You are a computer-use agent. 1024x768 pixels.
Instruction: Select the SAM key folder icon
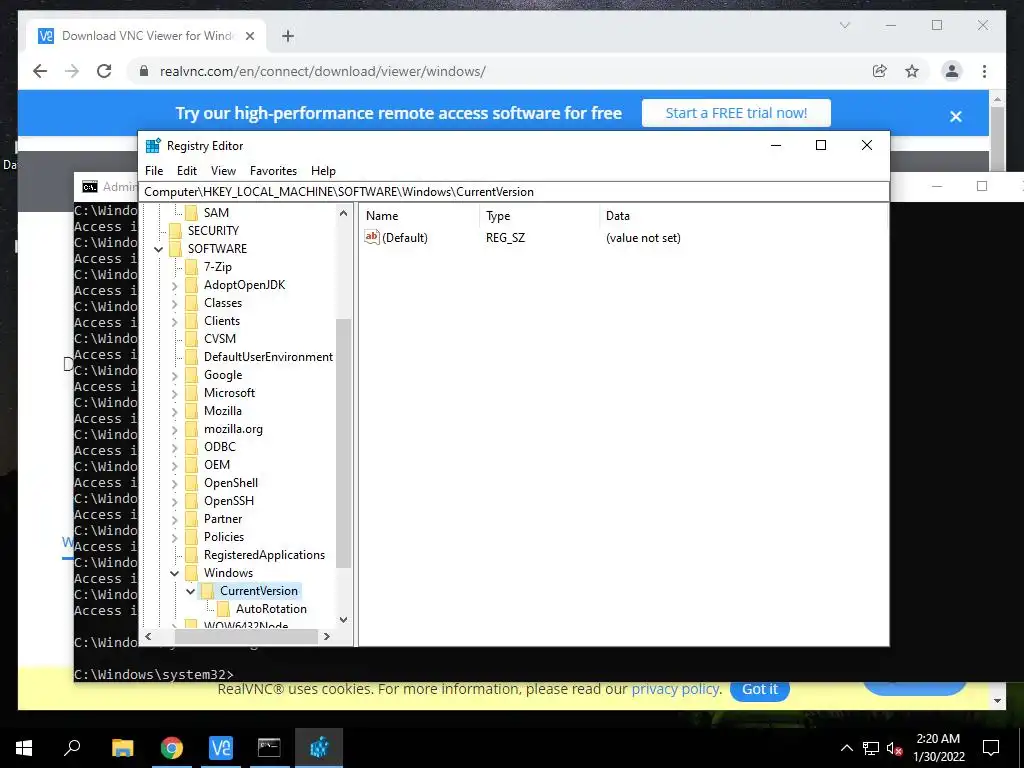(191, 212)
